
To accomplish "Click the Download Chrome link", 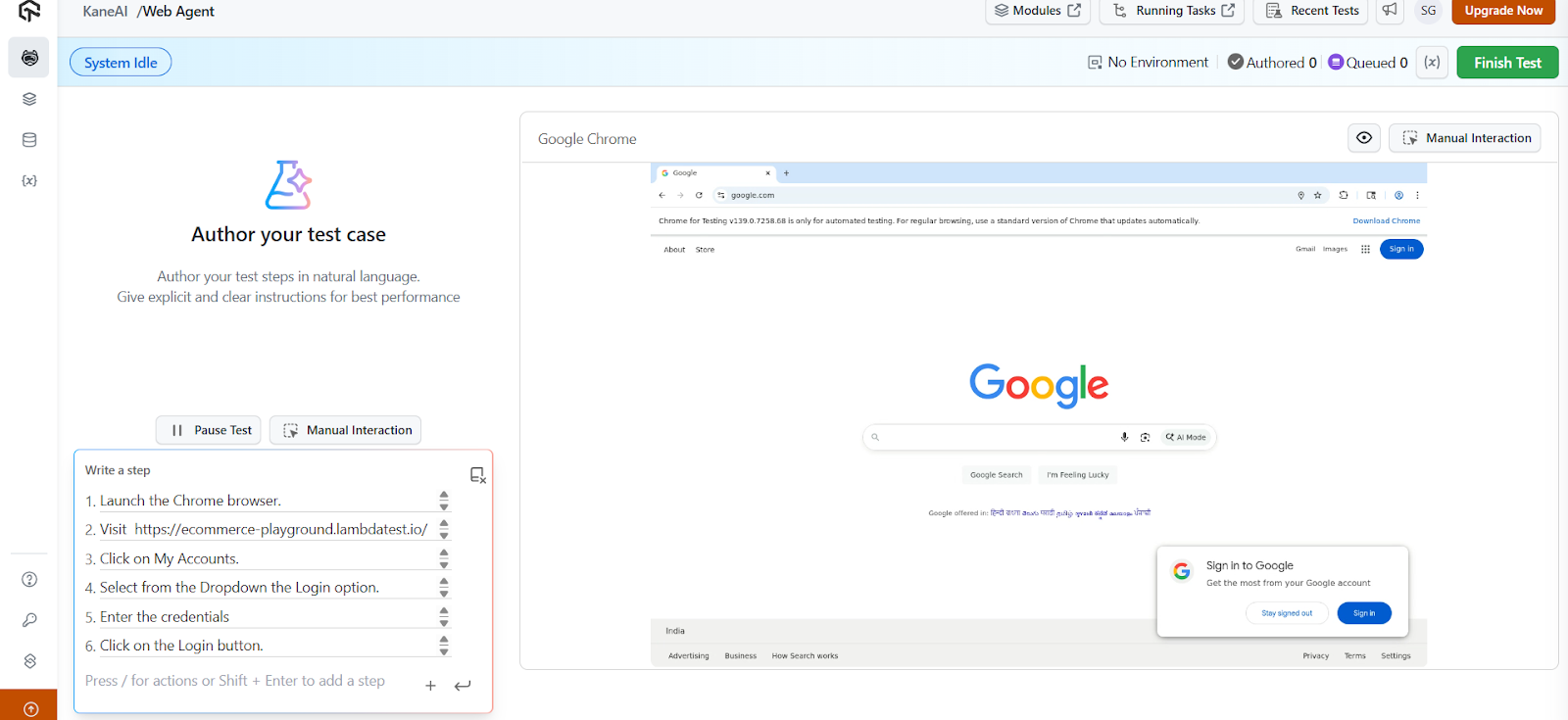I will [1387, 221].
